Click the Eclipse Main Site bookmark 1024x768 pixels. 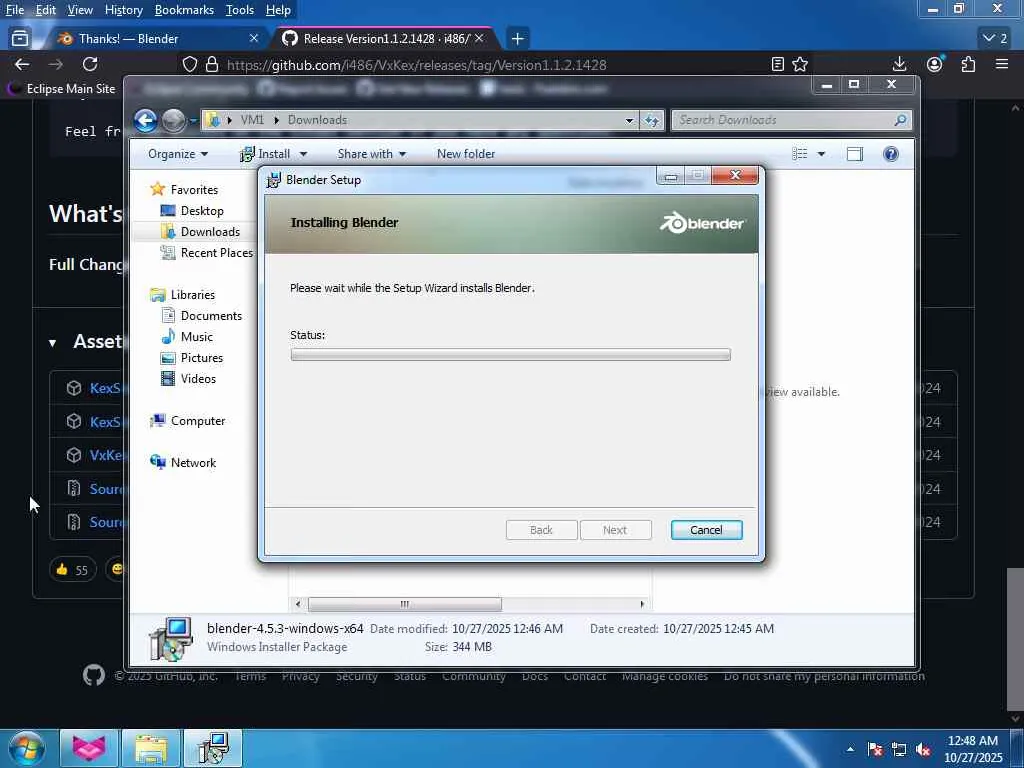pyautogui.click(x=61, y=88)
